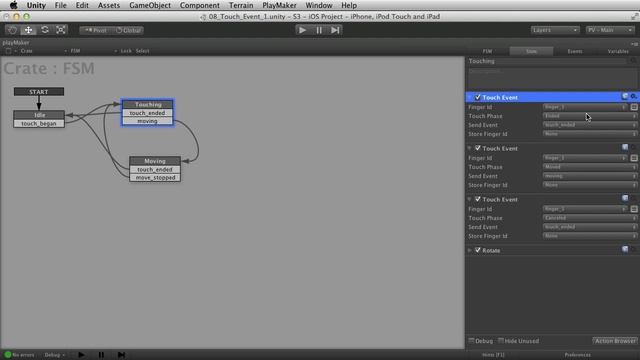Image resolution: width=640 pixels, height=360 pixels.
Task: Open the PlayMaker menu
Action: coord(279,5)
